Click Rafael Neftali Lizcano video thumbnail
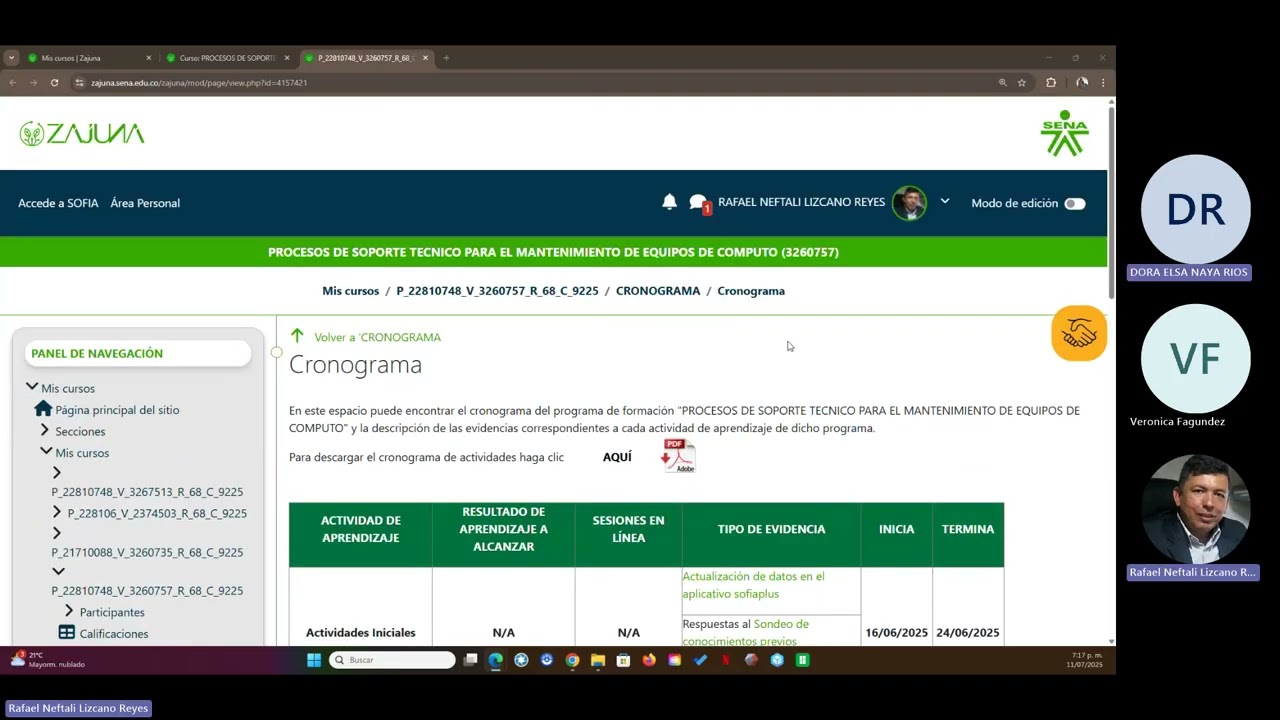The height and width of the screenshot is (720, 1280). point(1195,509)
